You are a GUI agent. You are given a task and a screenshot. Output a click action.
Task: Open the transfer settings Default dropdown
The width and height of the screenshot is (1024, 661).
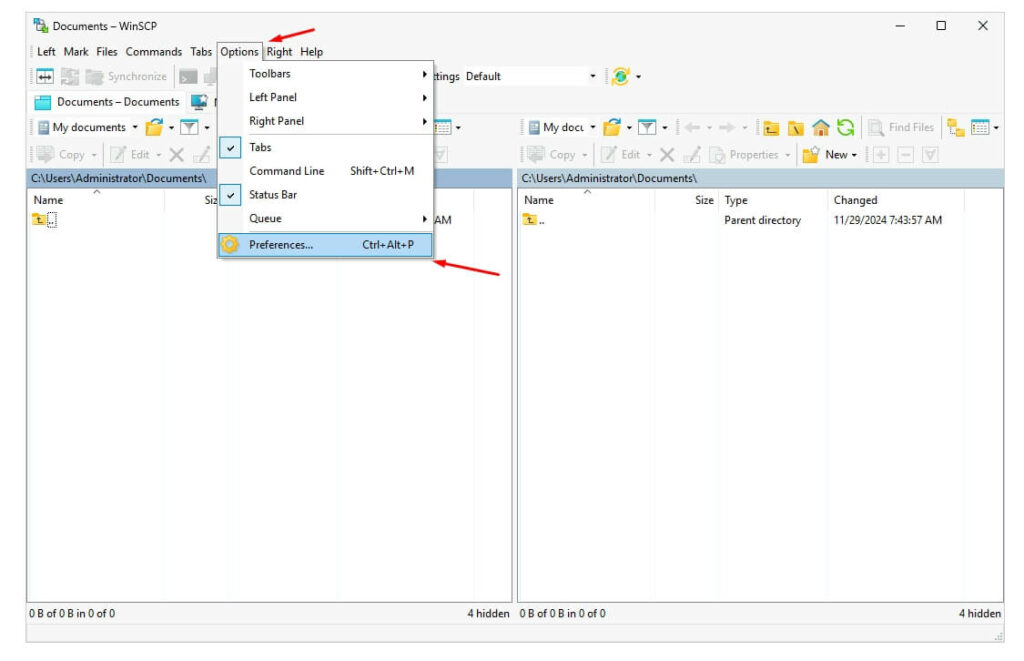click(592, 76)
